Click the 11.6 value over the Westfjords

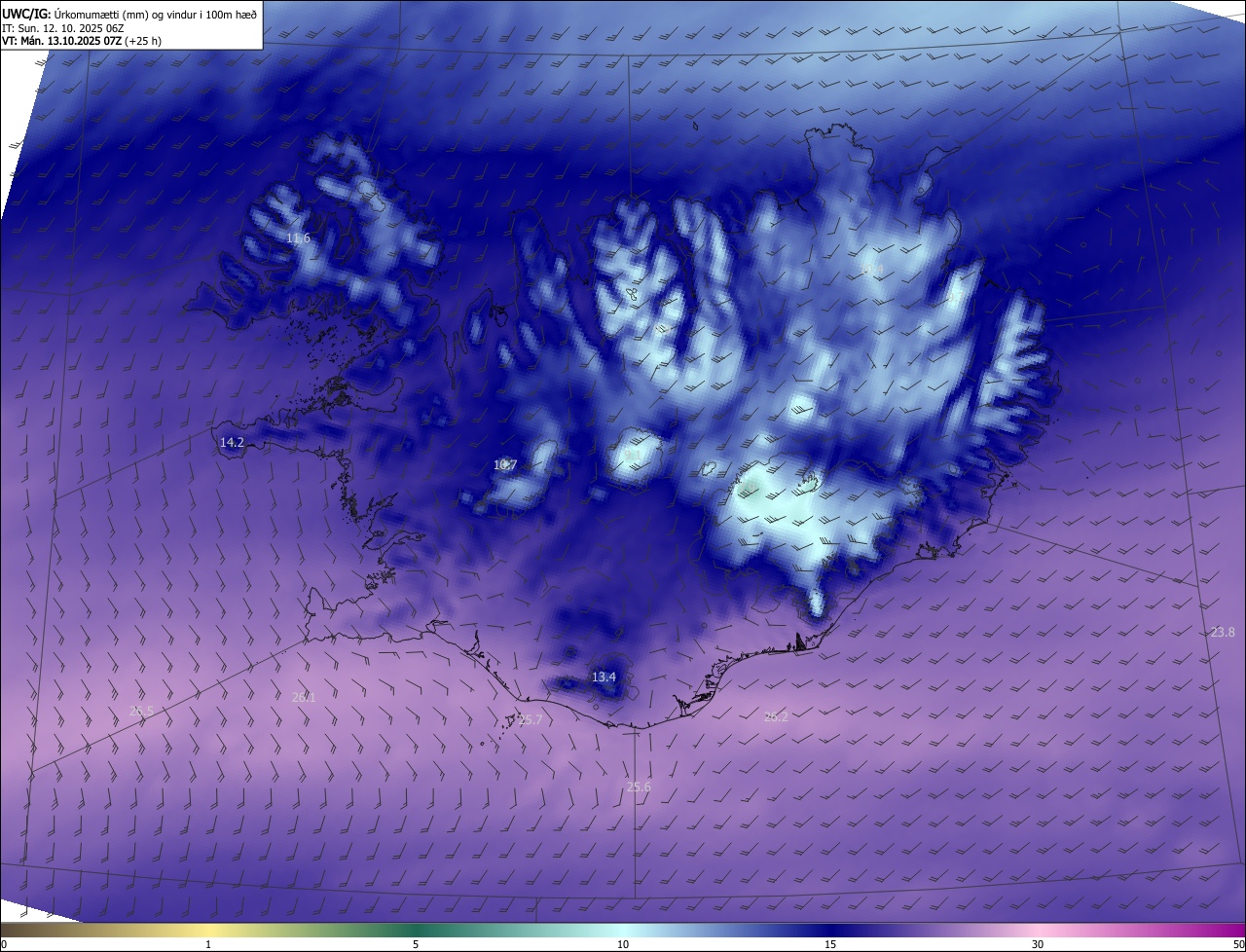[x=298, y=238]
